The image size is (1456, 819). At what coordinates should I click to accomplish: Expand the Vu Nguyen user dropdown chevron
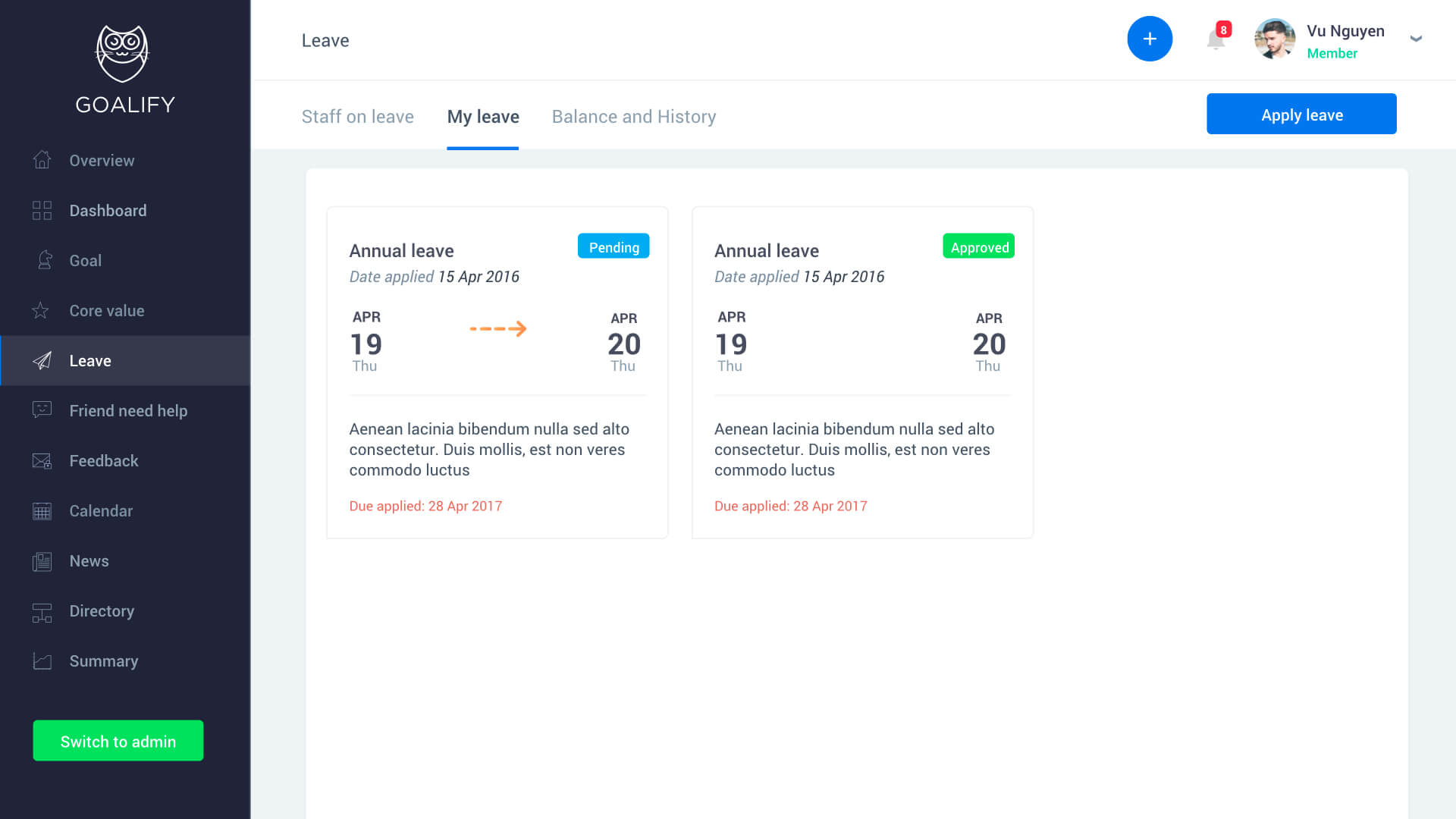(x=1415, y=39)
